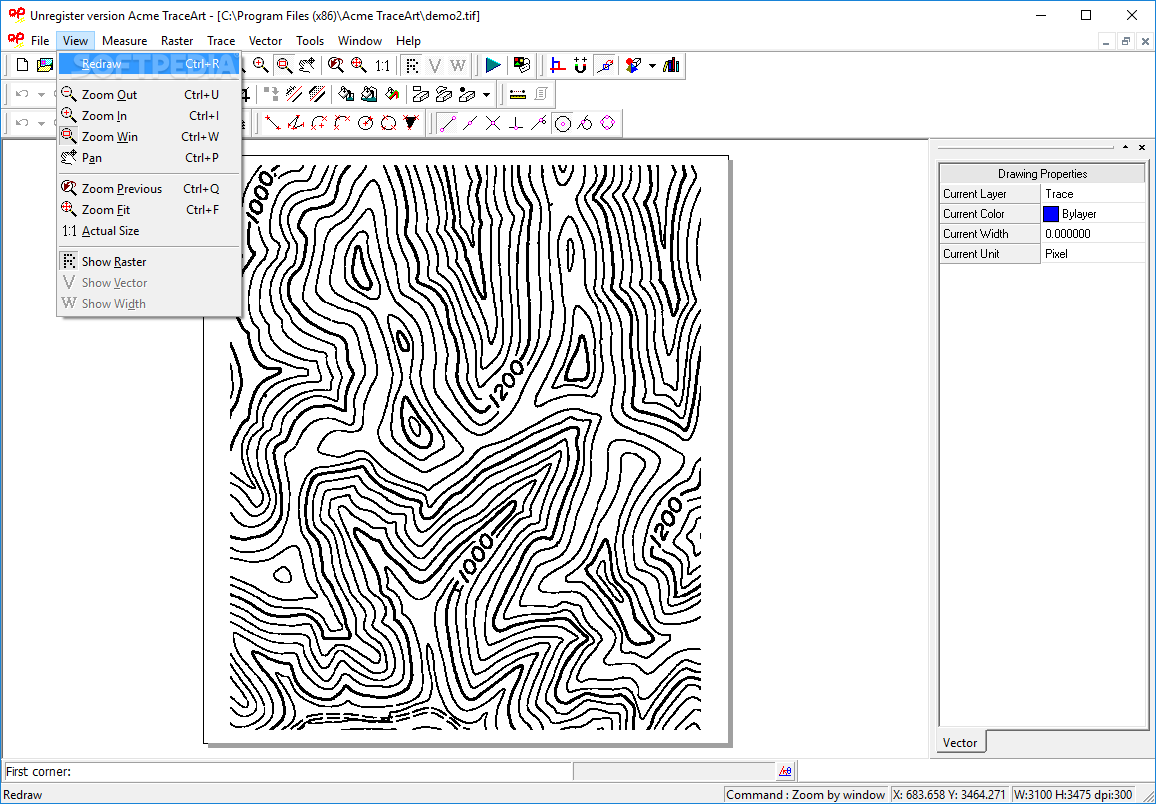Click the Zoom Previous toolbar icon
This screenshot has height=804, width=1156.
336,65
